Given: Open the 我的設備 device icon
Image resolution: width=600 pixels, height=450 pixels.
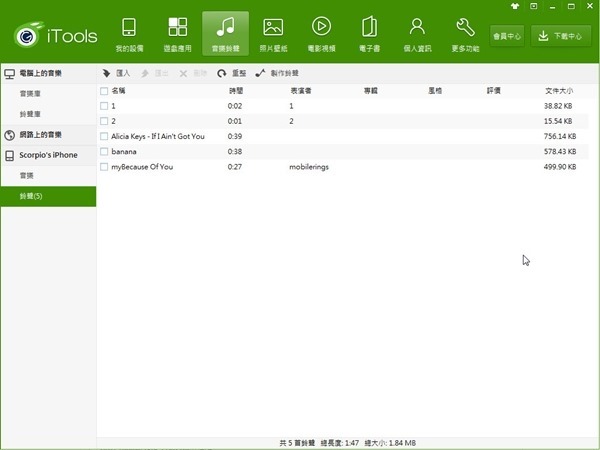Looking at the screenshot, I should click(129, 27).
